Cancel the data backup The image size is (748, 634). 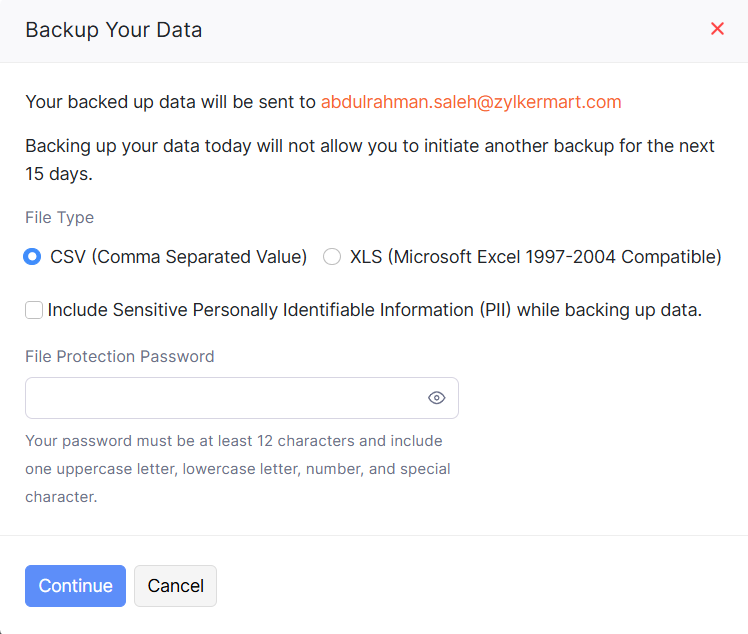175,586
